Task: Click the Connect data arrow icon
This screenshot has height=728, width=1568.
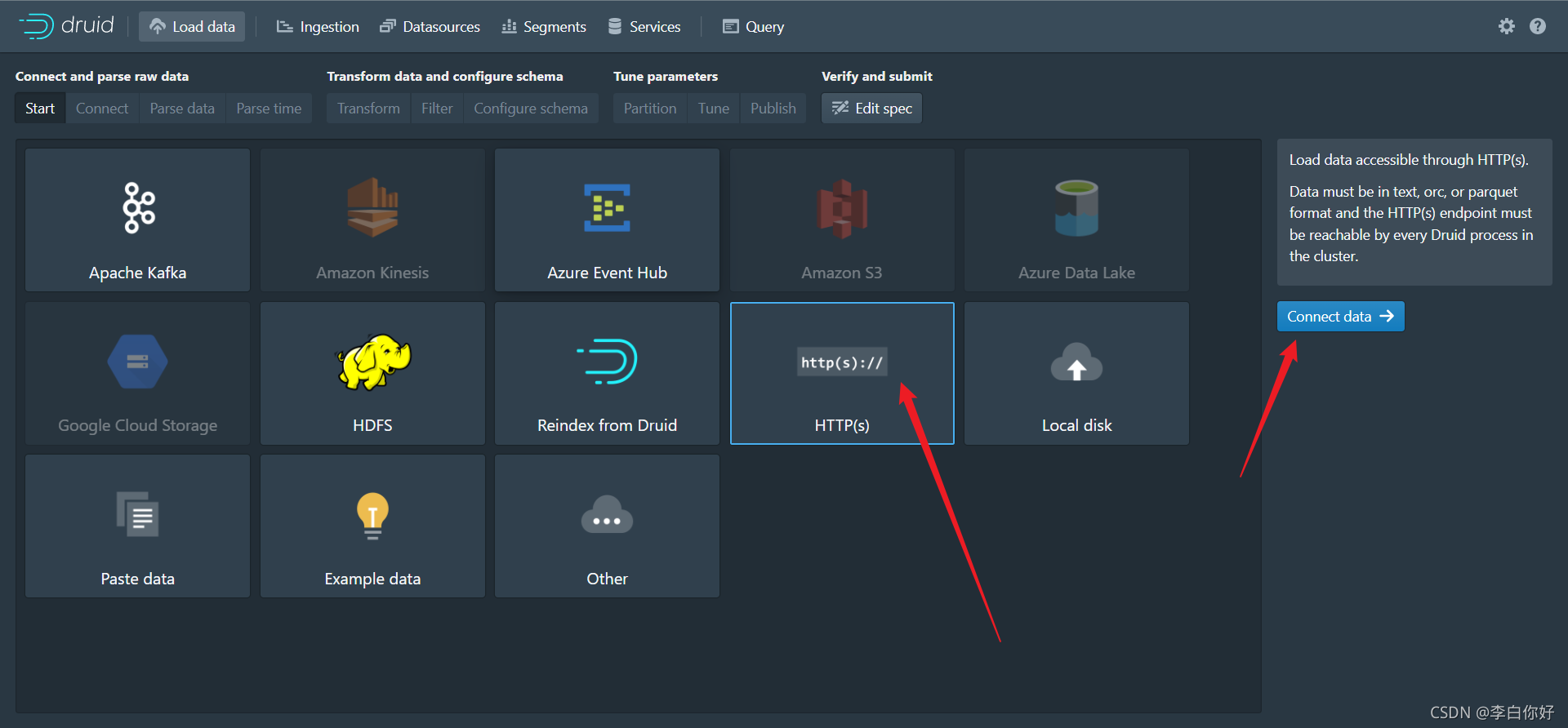Action: tap(1387, 317)
